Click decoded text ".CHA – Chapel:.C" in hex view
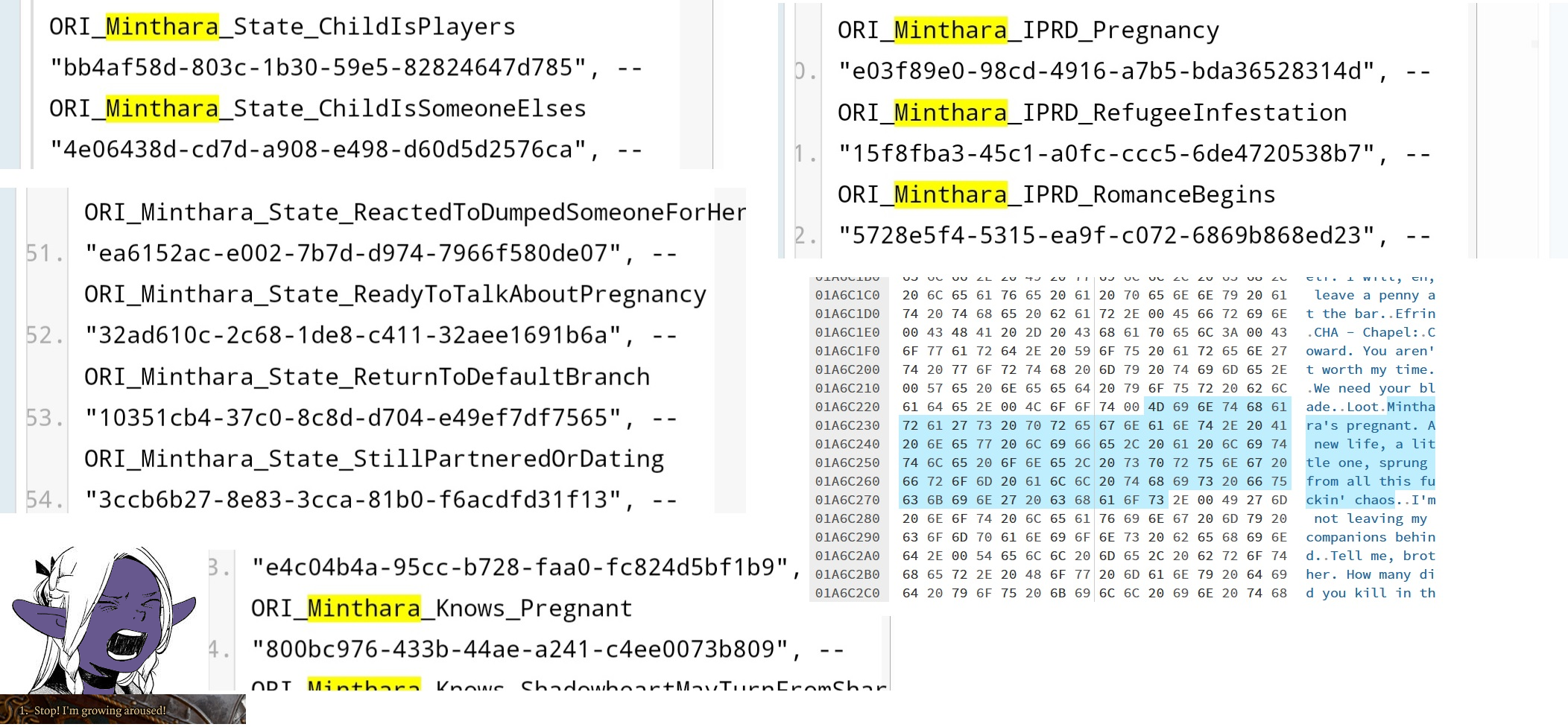Screen dimensions: 1568x727 1370,332
